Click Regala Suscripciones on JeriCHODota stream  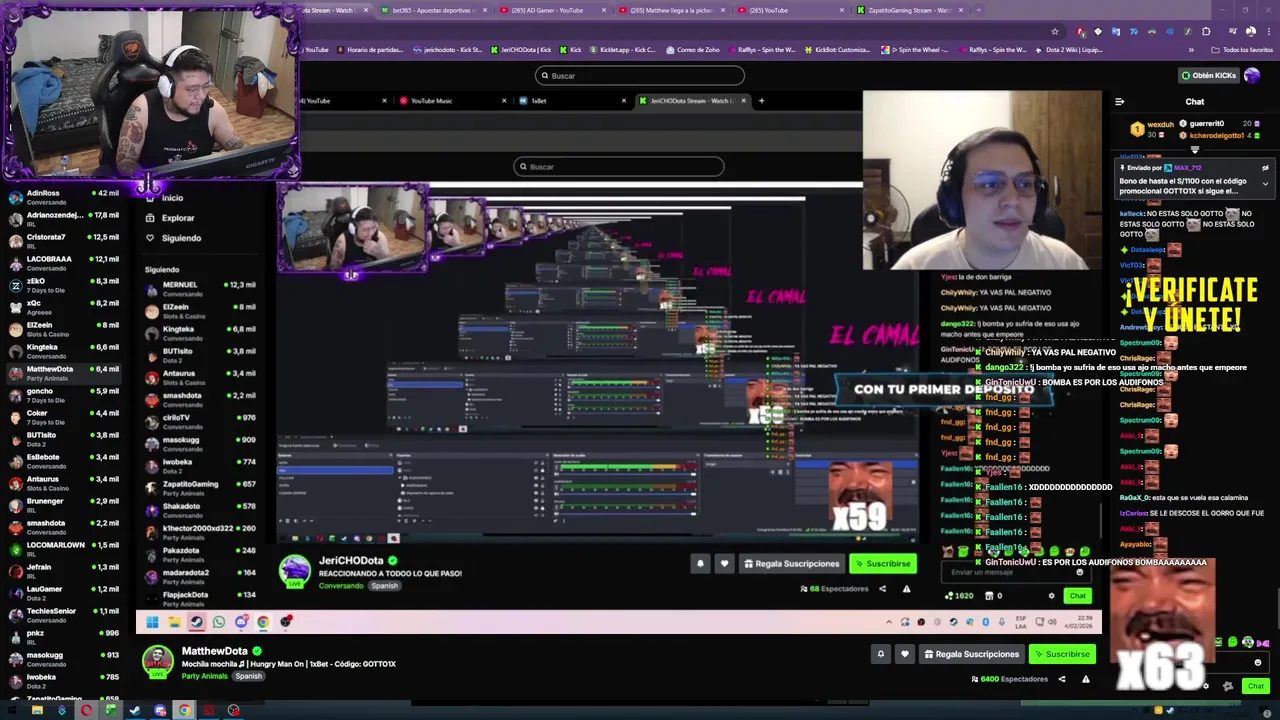click(791, 564)
